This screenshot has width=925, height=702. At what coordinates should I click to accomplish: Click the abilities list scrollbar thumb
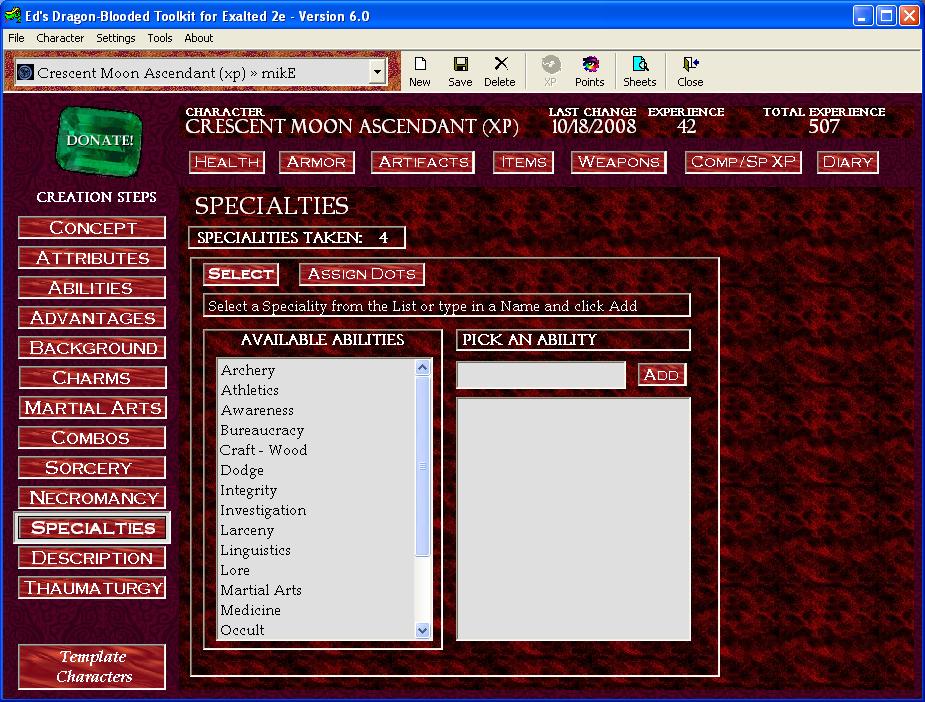click(422, 466)
